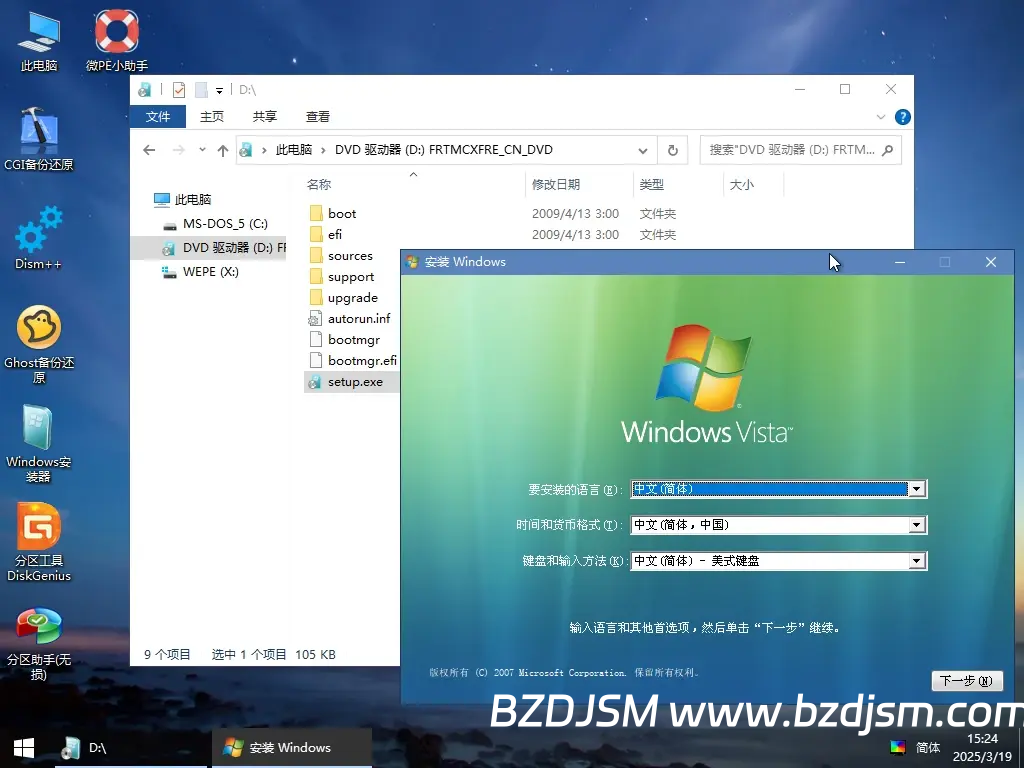The height and width of the screenshot is (768, 1024).
Task: Open the Ghost备份还原 desktop icon
Action: (39, 344)
